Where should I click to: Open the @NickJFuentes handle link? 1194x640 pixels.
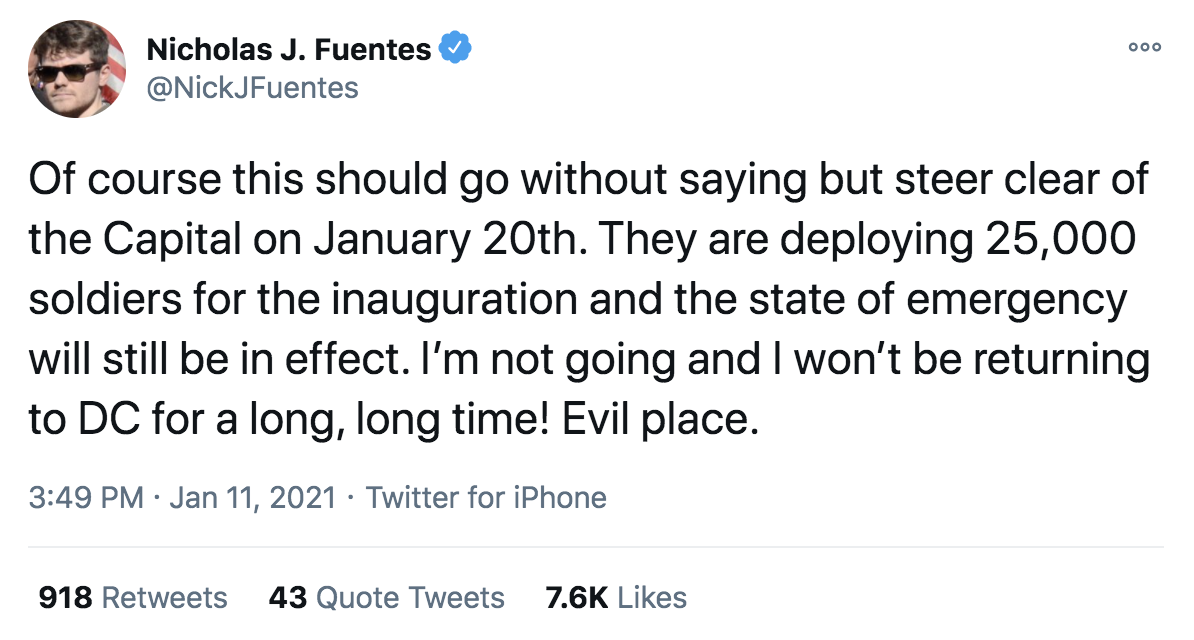coord(252,88)
